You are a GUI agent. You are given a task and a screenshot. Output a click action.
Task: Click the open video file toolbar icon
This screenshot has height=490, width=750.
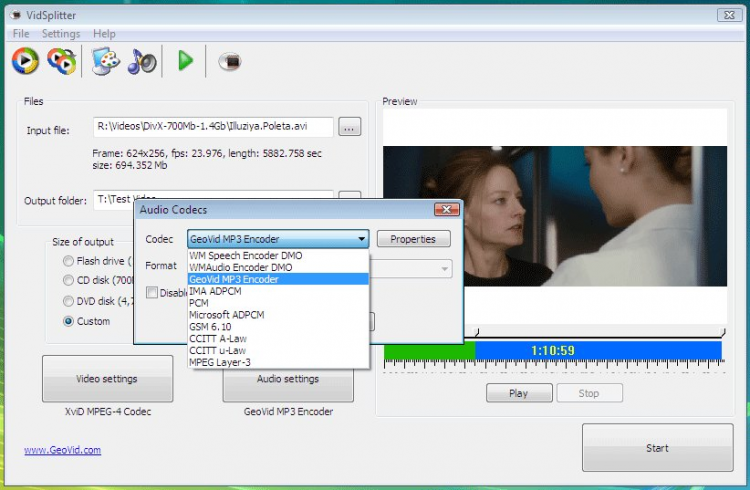[25, 61]
